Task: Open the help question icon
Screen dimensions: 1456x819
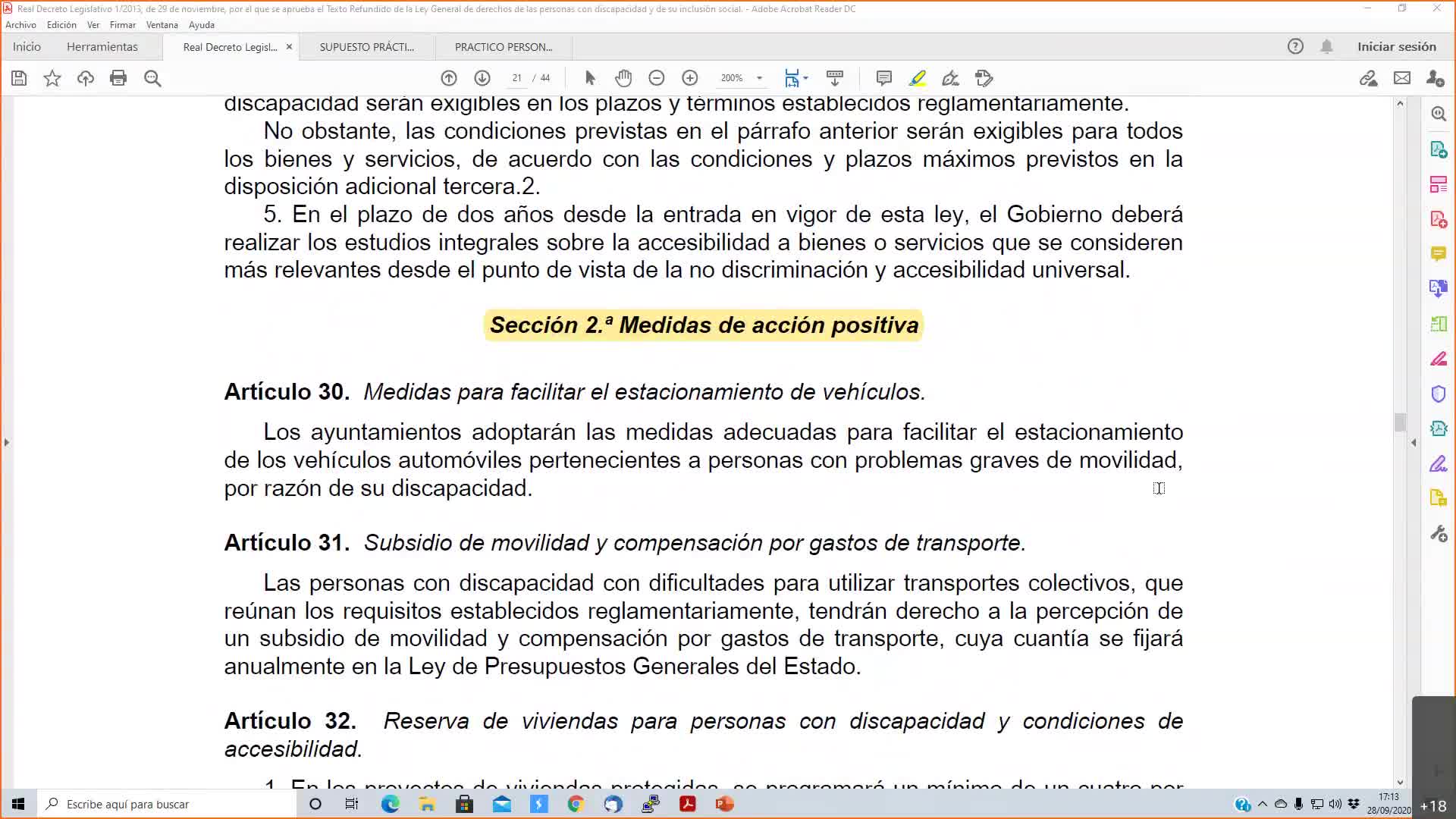Action: pos(1295,46)
